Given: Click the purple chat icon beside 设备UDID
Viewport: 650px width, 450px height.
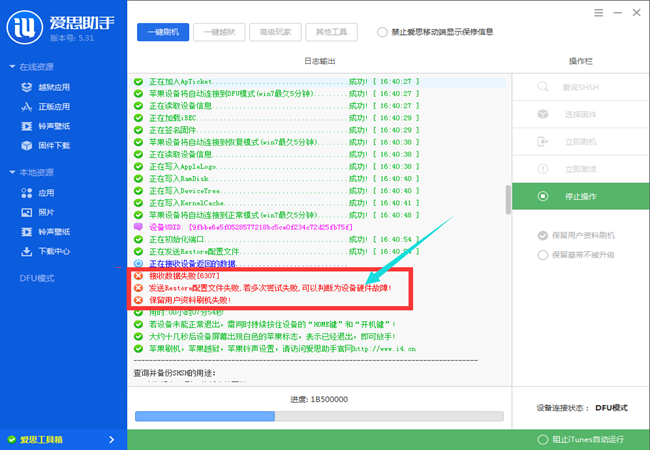Looking at the screenshot, I should 138,227.
